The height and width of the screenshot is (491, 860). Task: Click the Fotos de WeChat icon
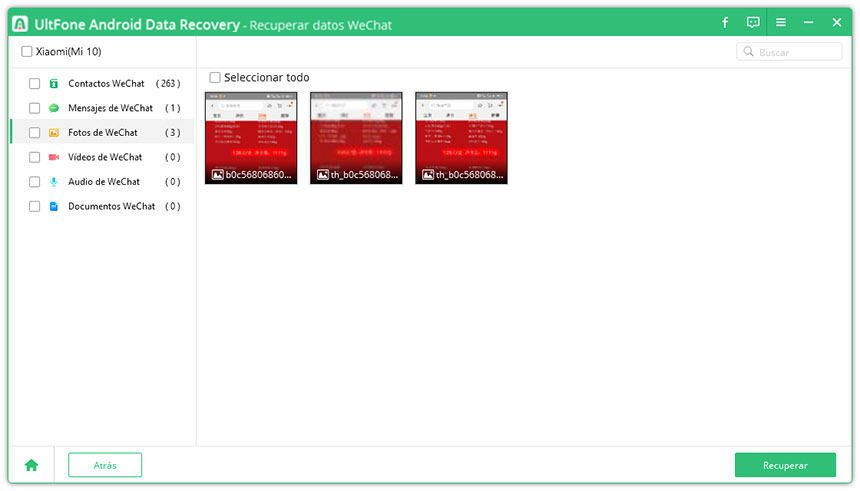[54, 133]
